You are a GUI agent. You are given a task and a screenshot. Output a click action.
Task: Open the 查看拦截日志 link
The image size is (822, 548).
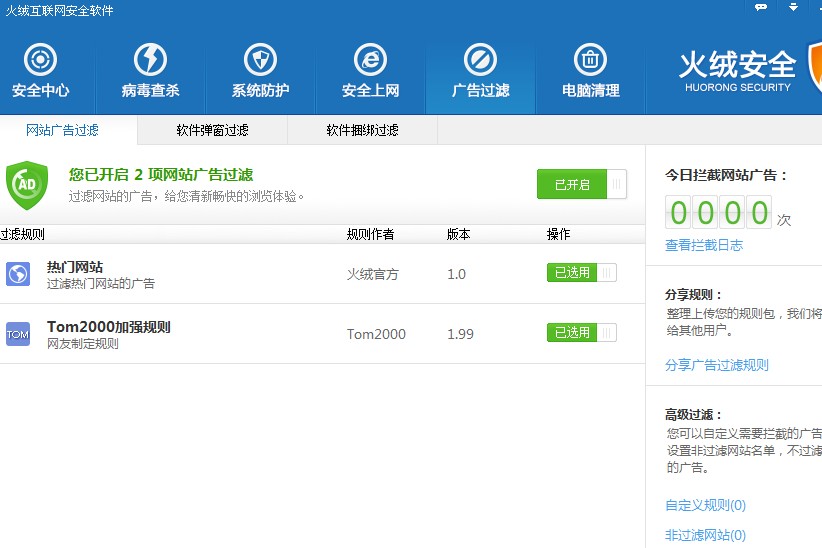704,245
